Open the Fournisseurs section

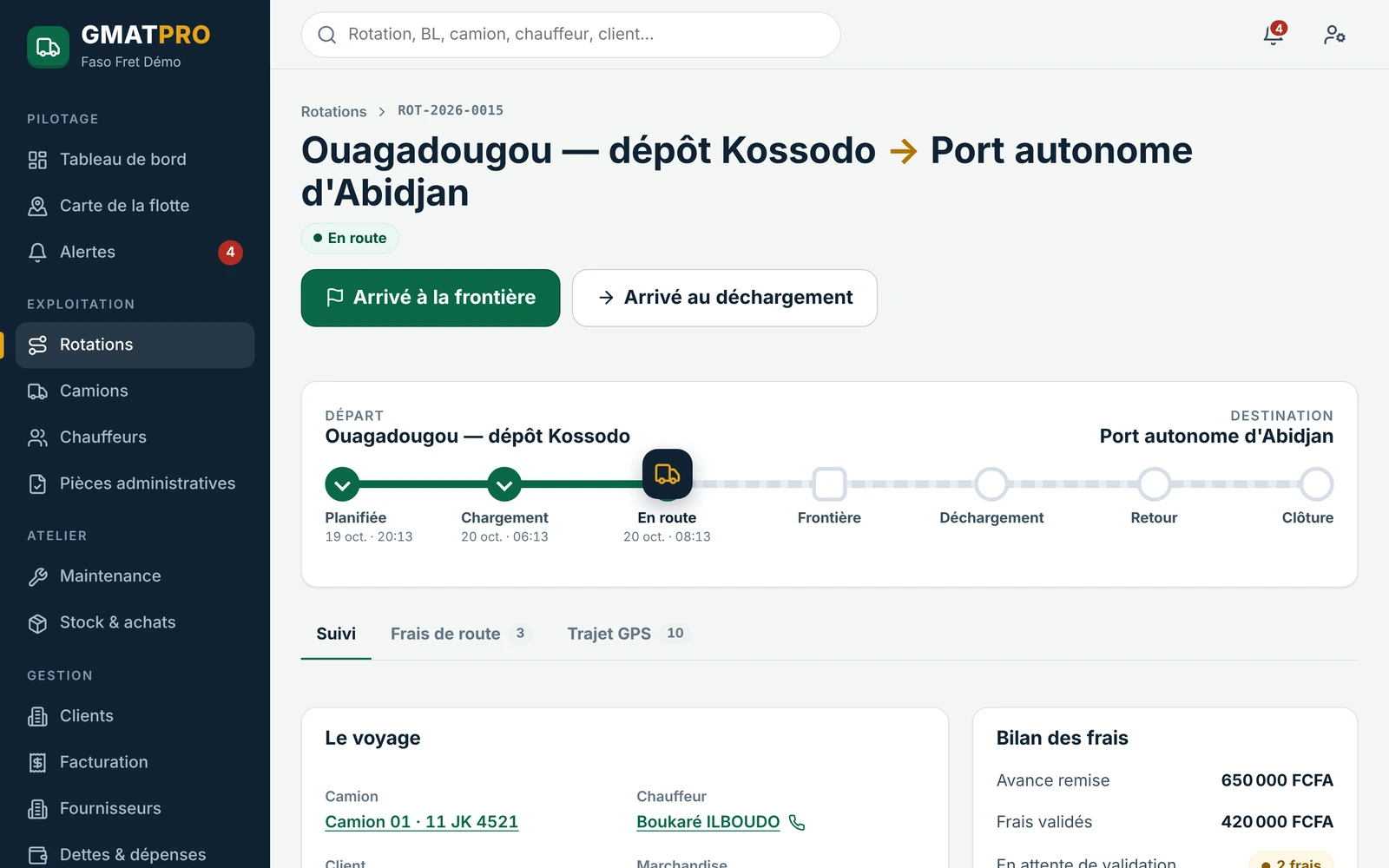135,808
